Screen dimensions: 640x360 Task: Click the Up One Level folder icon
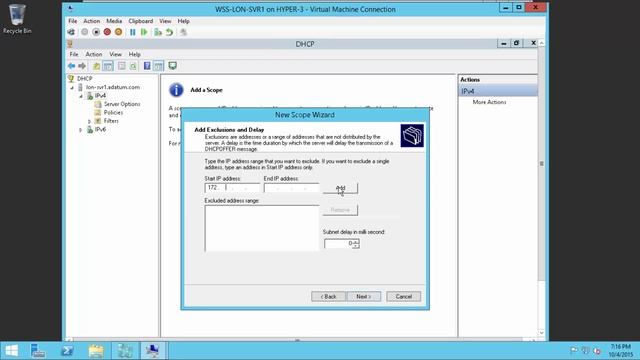click(x=96, y=66)
